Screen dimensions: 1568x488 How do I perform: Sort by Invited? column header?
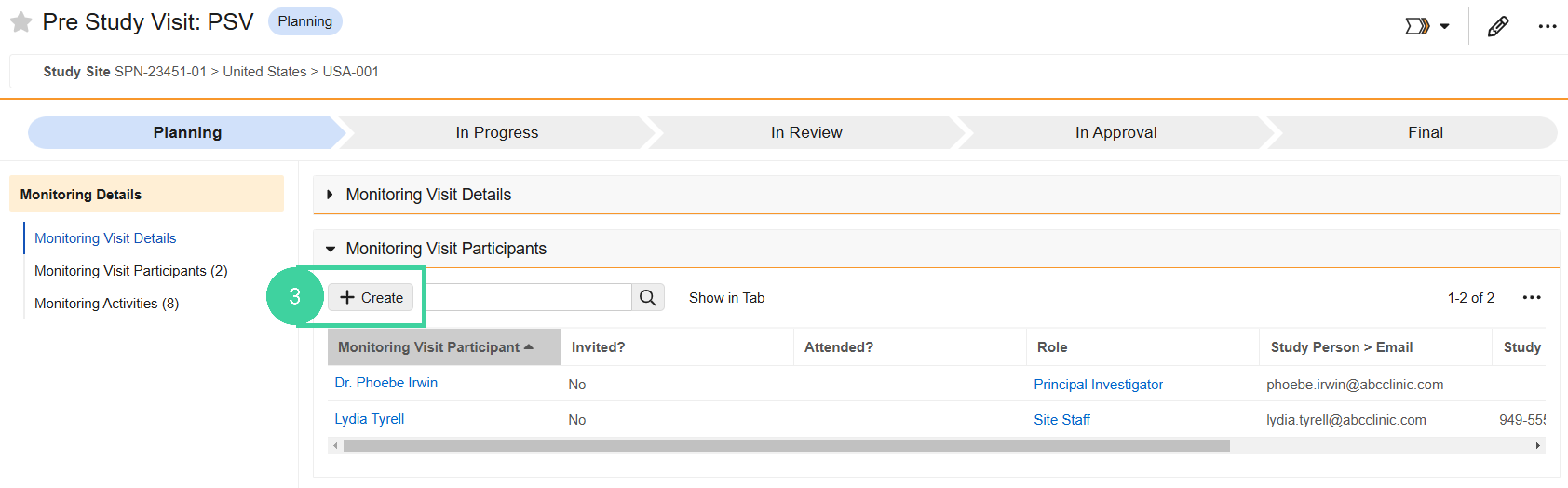click(x=677, y=346)
